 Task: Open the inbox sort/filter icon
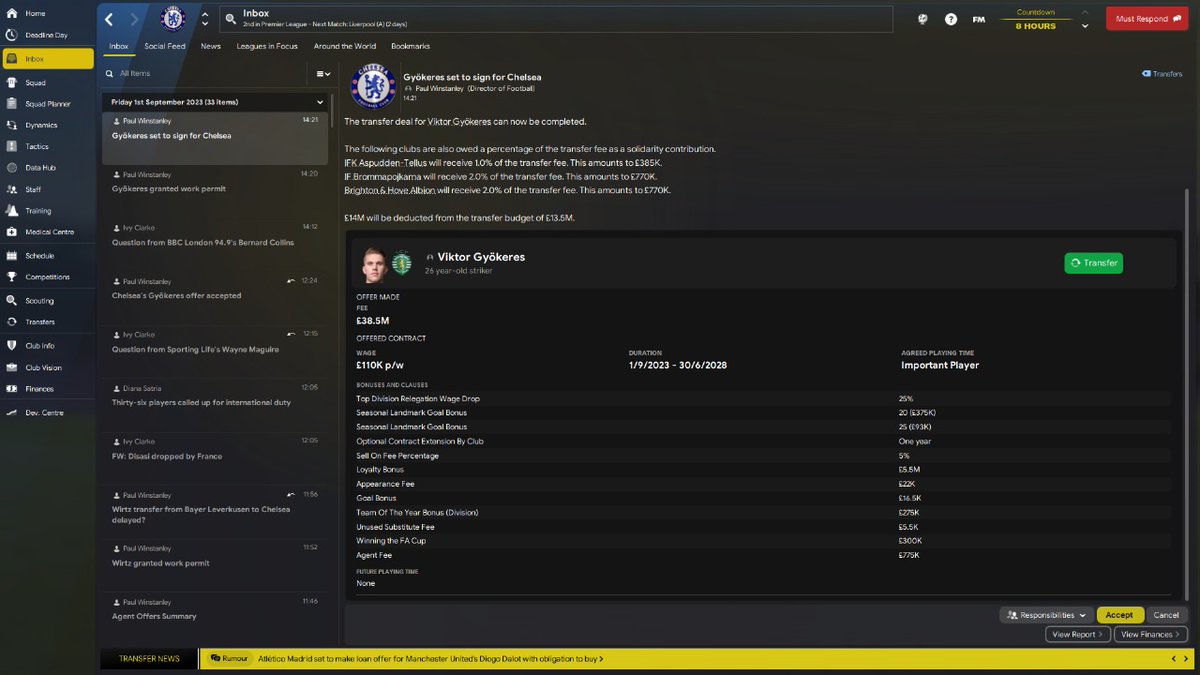322,73
